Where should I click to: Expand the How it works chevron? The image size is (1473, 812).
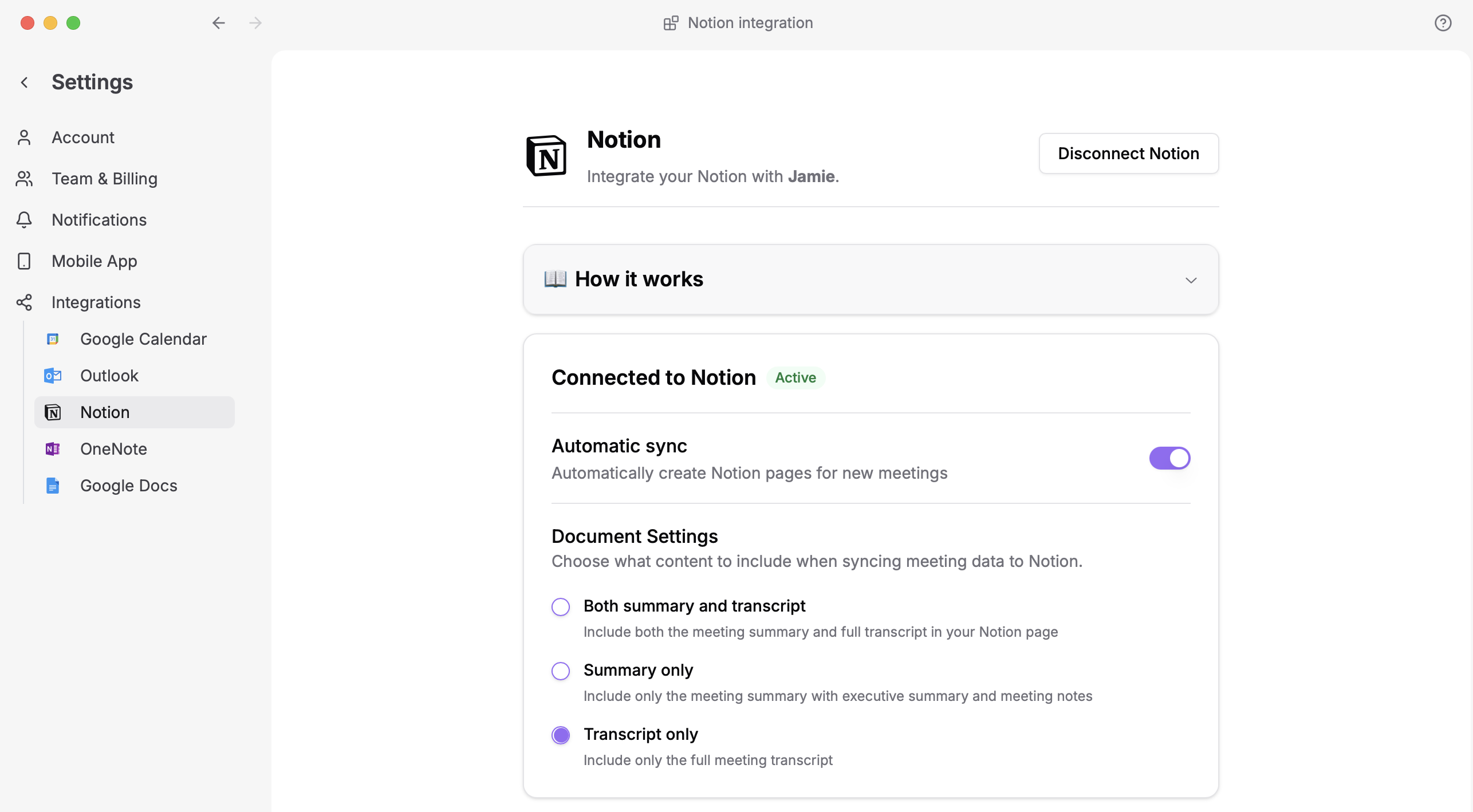pyautogui.click(x=1191, y=280)
